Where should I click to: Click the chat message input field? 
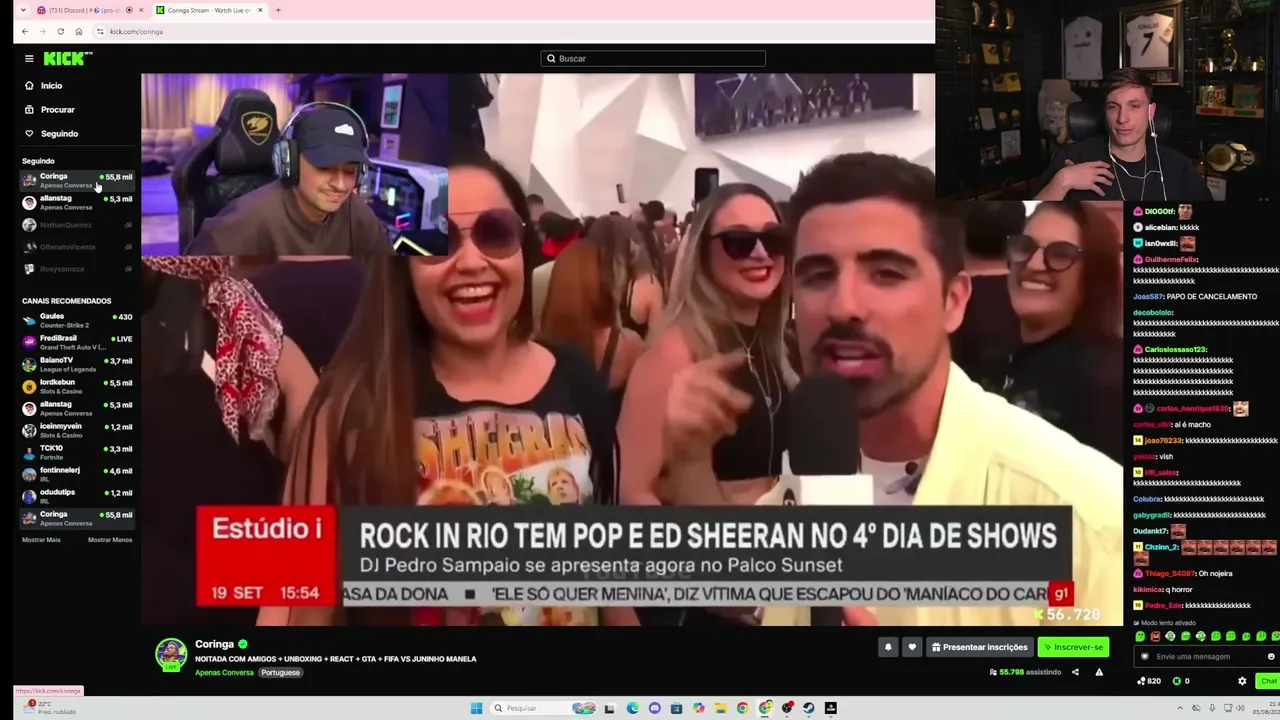1205,657
